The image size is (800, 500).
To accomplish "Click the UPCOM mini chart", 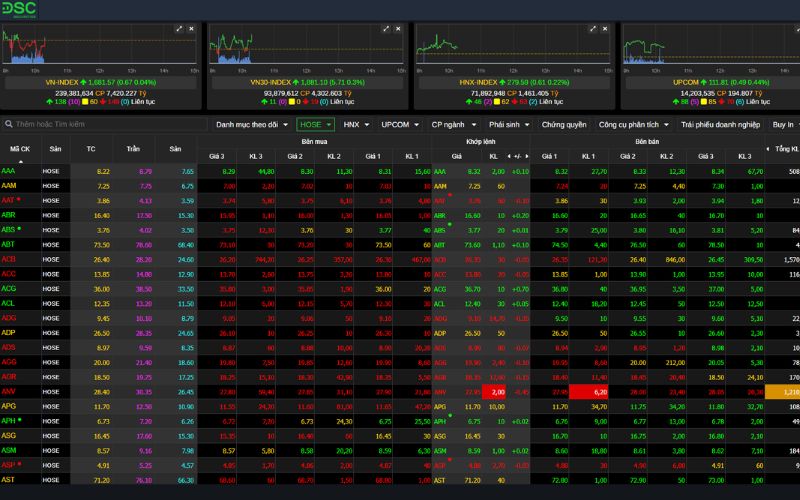I will click(x=711, y=48).
